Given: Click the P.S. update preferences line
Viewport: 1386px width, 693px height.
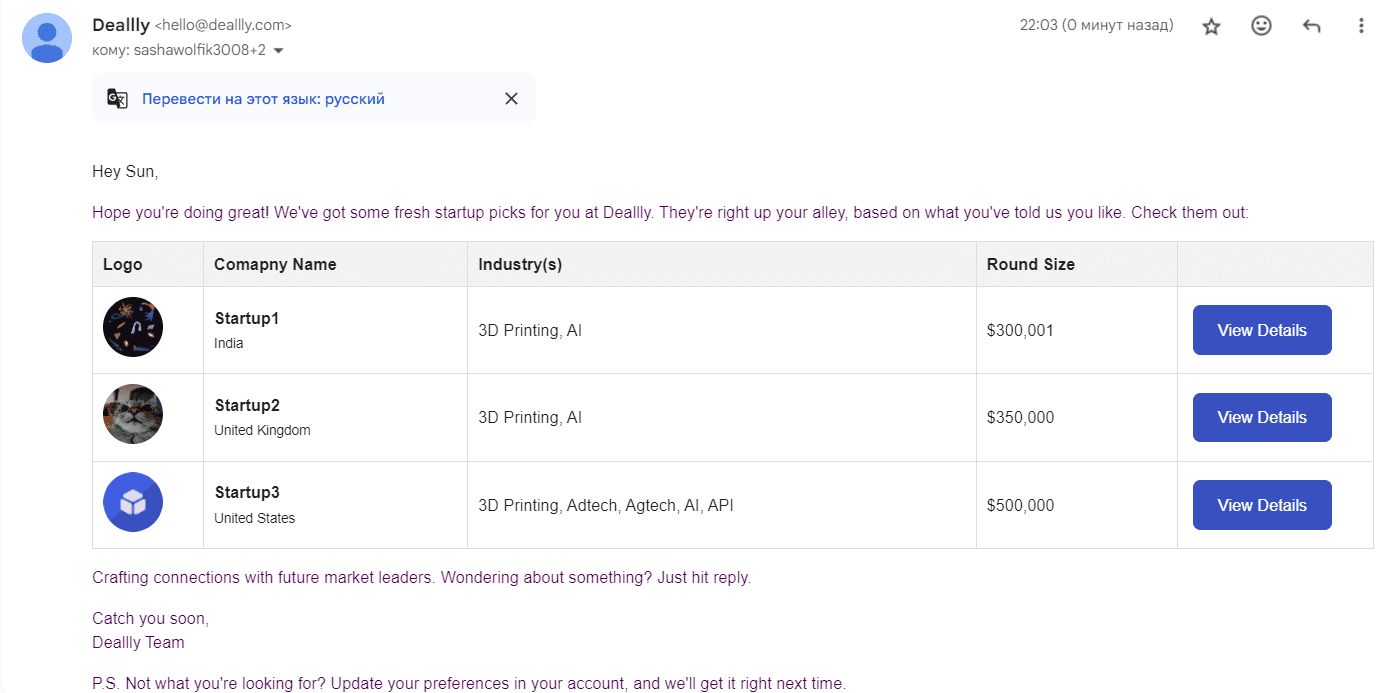Looking at the screenshot, I should pyautogui.click(x=469, y=684).
